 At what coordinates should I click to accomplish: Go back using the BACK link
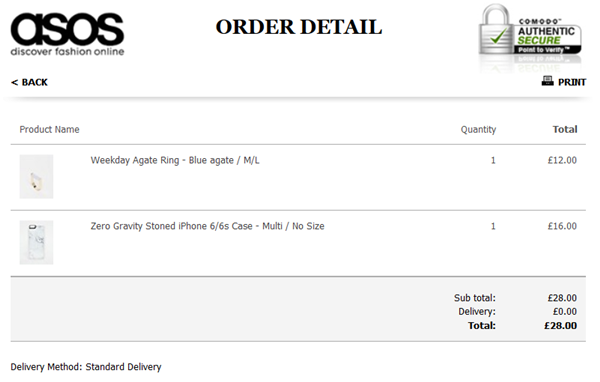29,82
